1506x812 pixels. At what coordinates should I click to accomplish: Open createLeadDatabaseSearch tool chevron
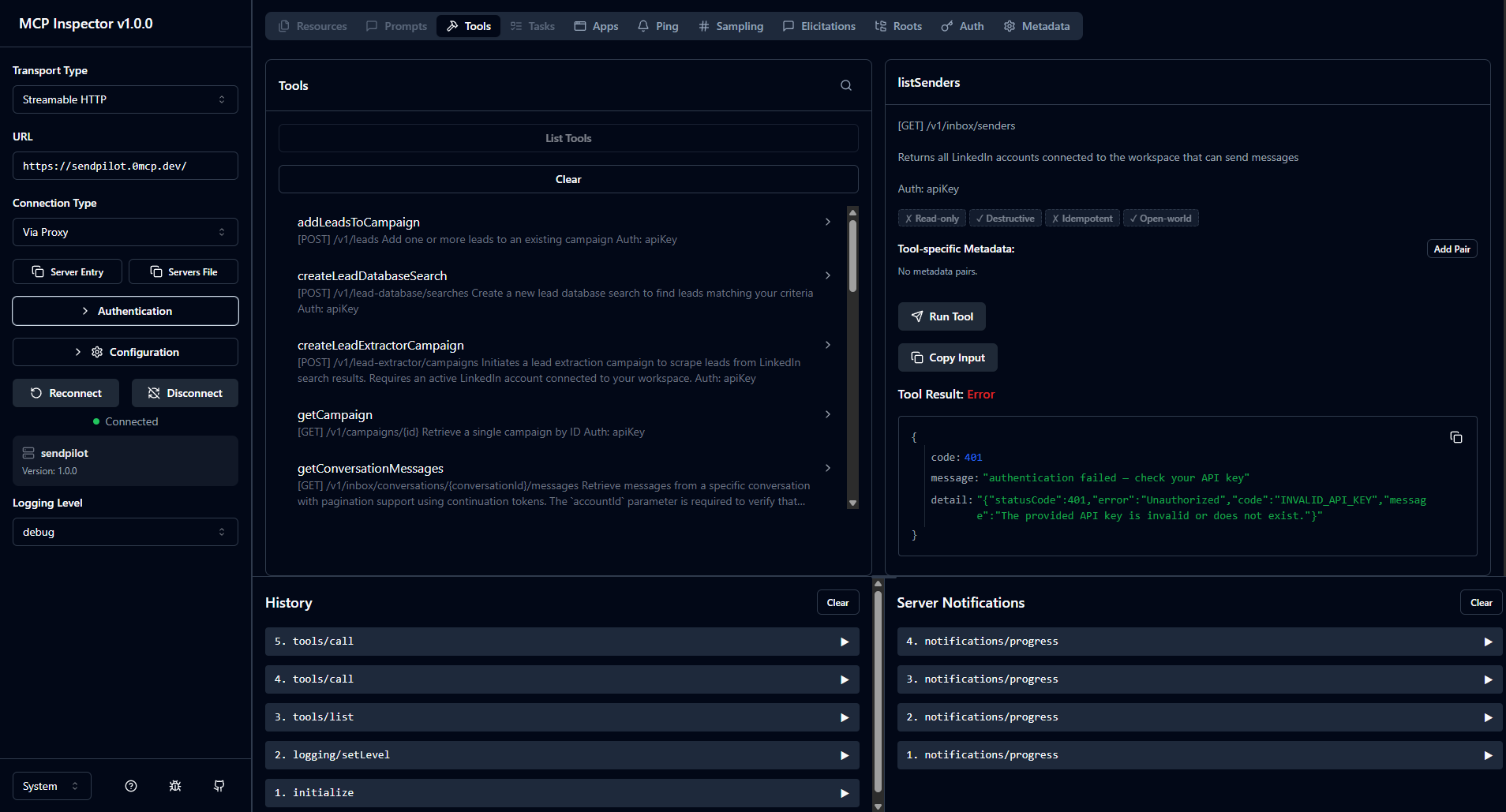point(827,275)
